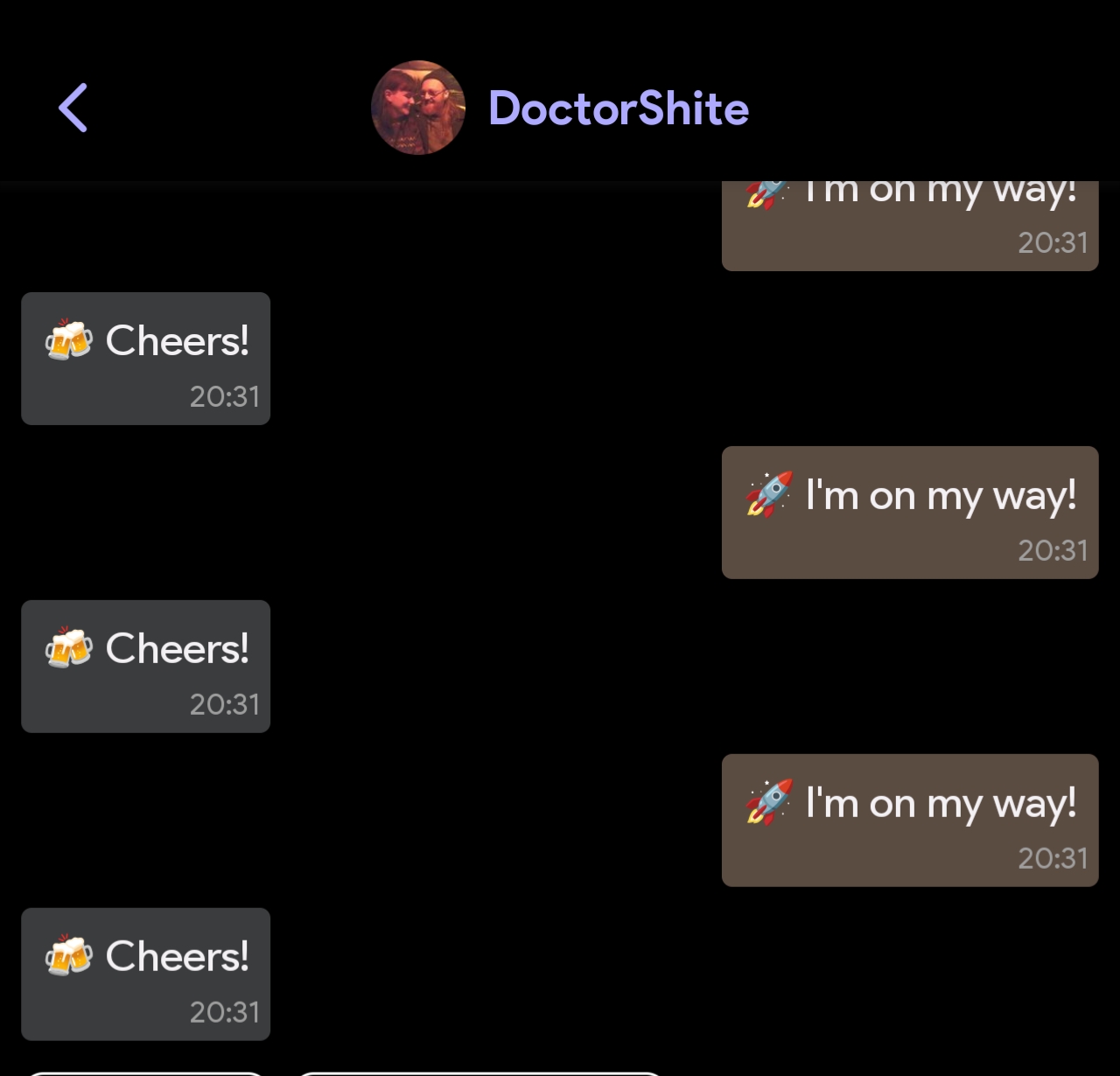1120x1076 pixels.
Task: Tap the rocket emoji in lowest I'm on my way! message
Action: click(x=769, y=803)
